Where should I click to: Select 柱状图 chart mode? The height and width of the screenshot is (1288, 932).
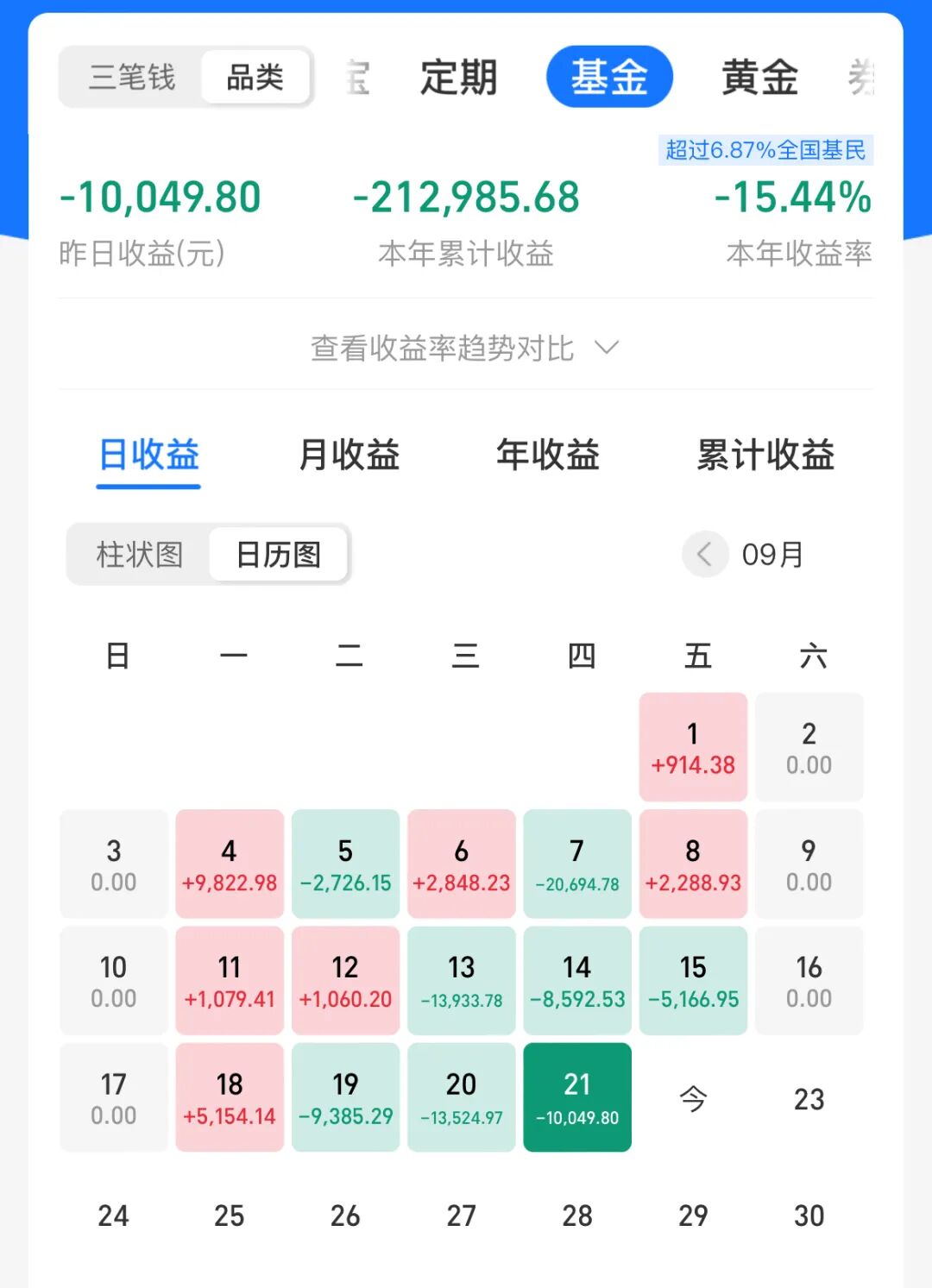[140, 554]
